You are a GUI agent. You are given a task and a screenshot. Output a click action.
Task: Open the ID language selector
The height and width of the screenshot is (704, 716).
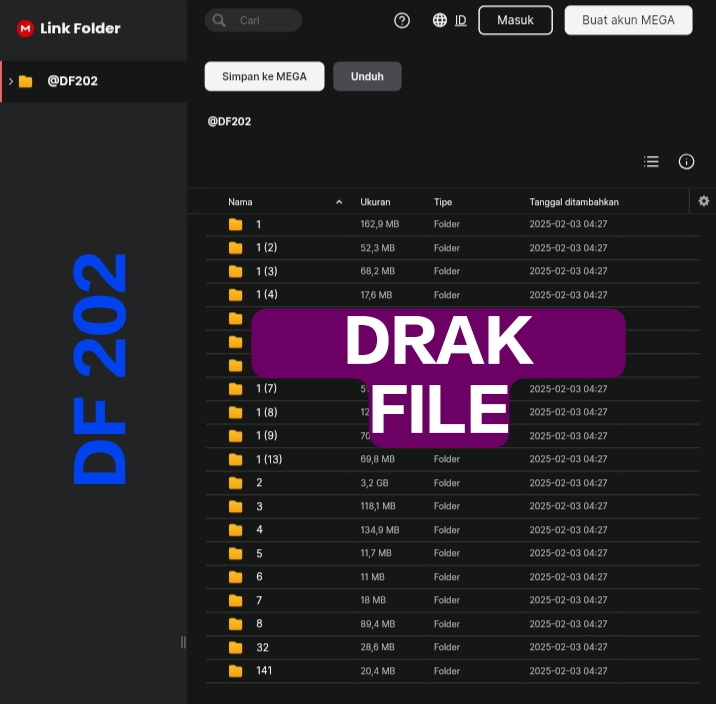click(461, 20)
